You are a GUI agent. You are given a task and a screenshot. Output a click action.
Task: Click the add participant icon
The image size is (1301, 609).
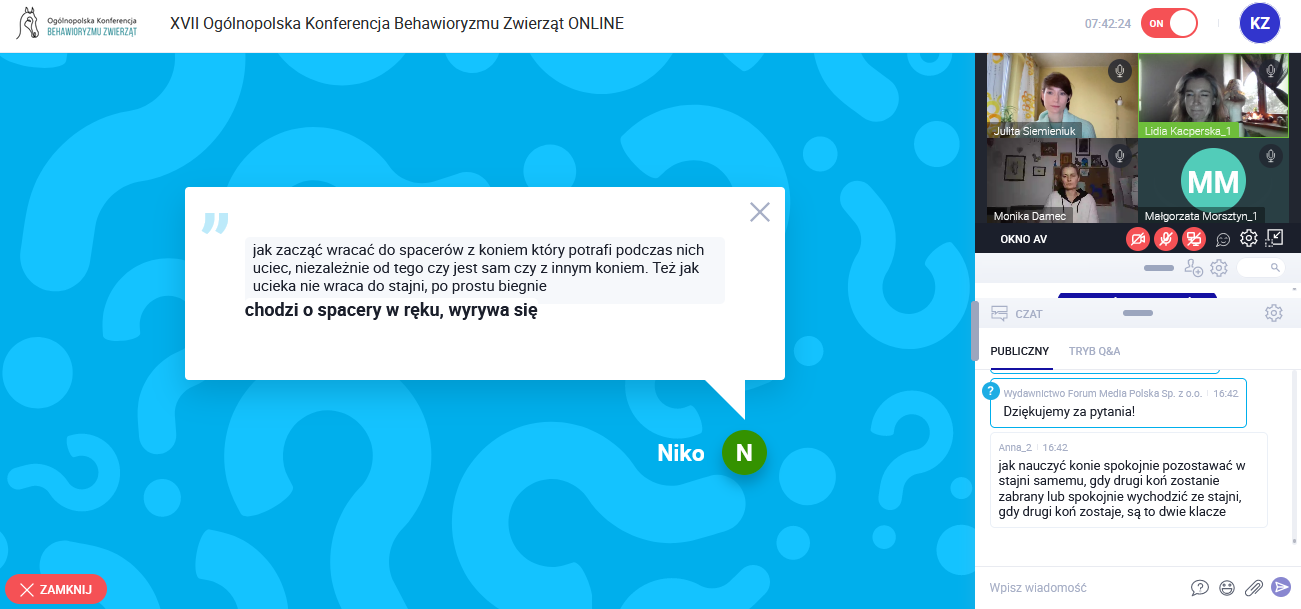point(1193,268)
